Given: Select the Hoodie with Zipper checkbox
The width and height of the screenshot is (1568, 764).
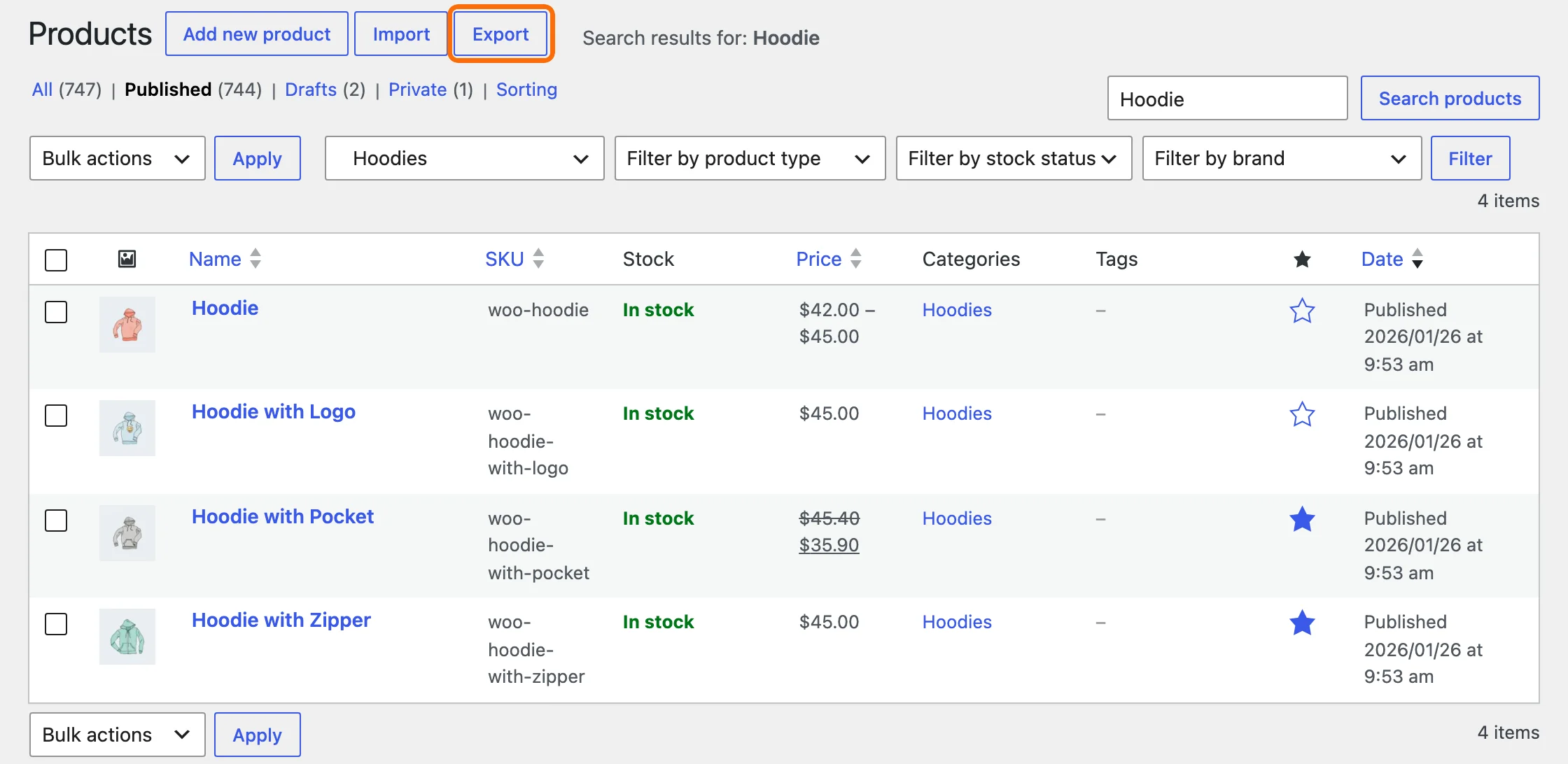Looking at the screenshot, I should [56, 624].
